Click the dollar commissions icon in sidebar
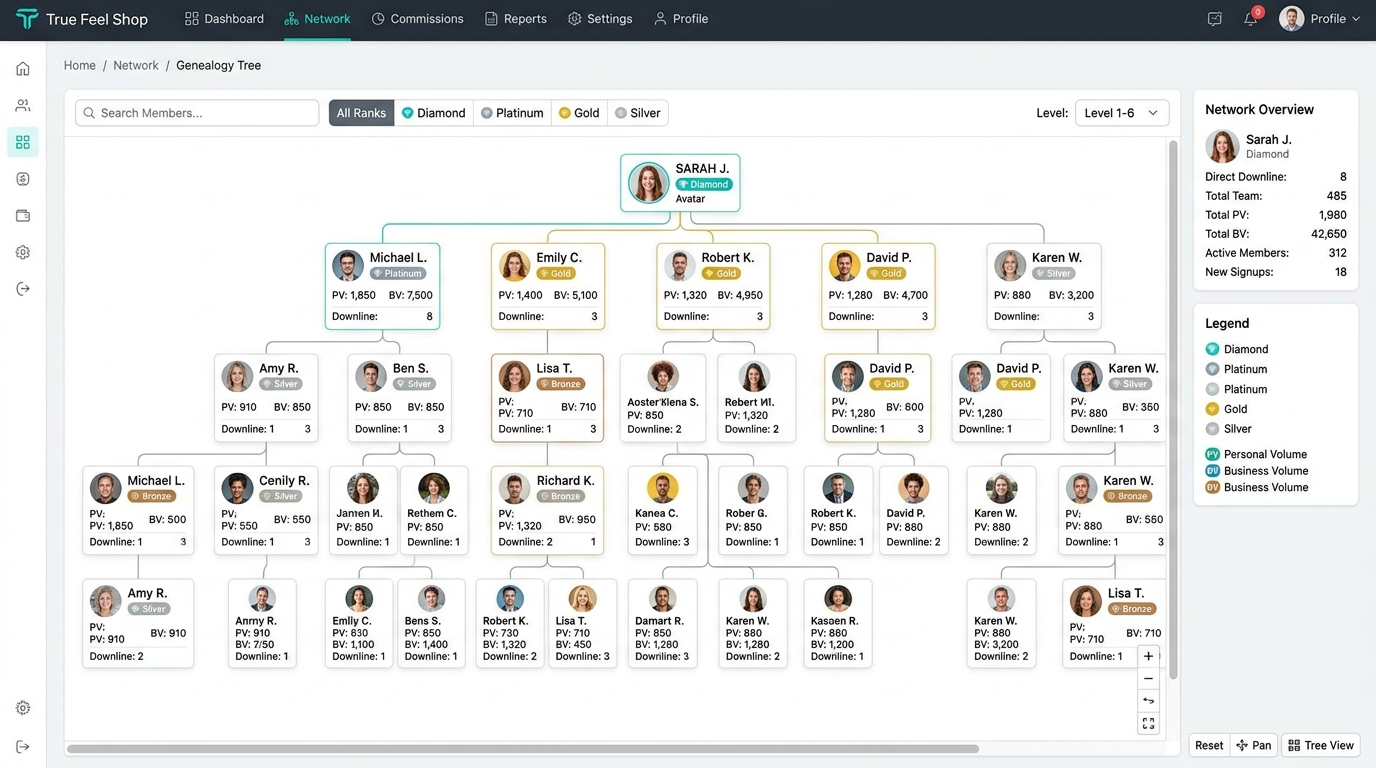1376x768 pixels. click(x=23, y=179)
